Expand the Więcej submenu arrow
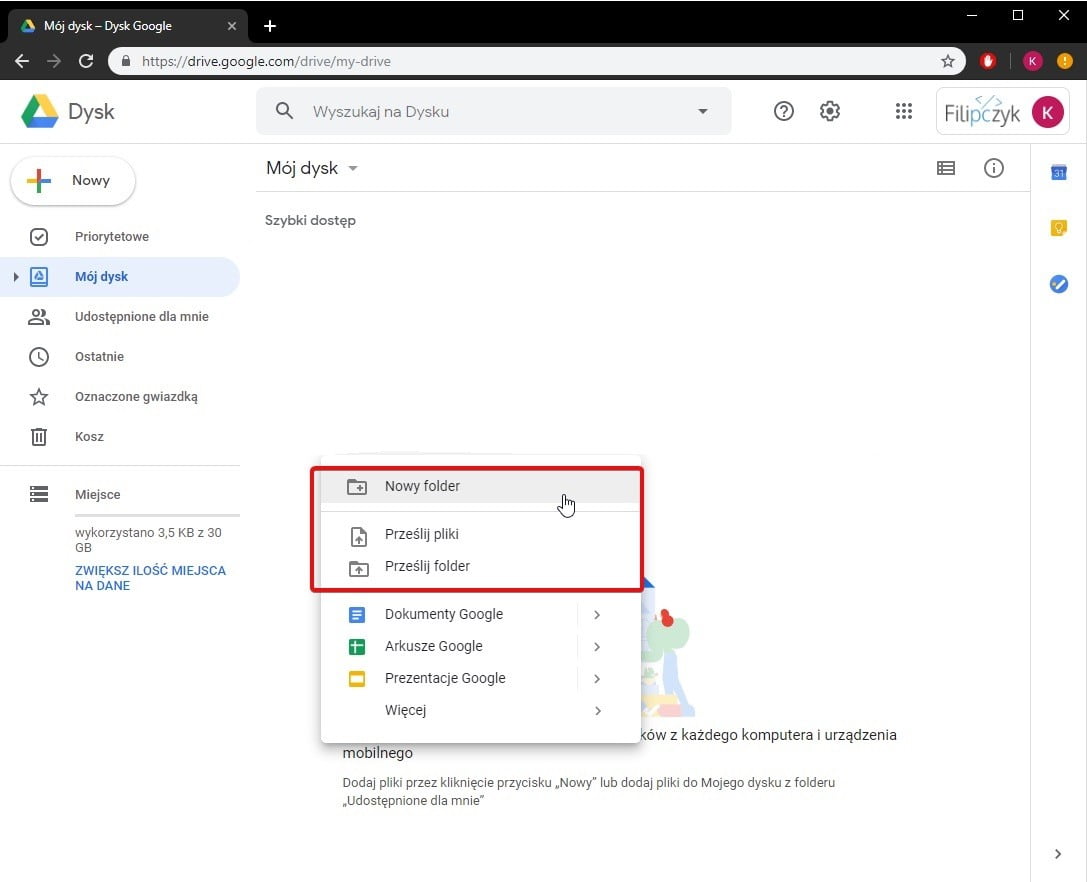The height and width of the screenshot is (882, 1087). click(597, 711)
